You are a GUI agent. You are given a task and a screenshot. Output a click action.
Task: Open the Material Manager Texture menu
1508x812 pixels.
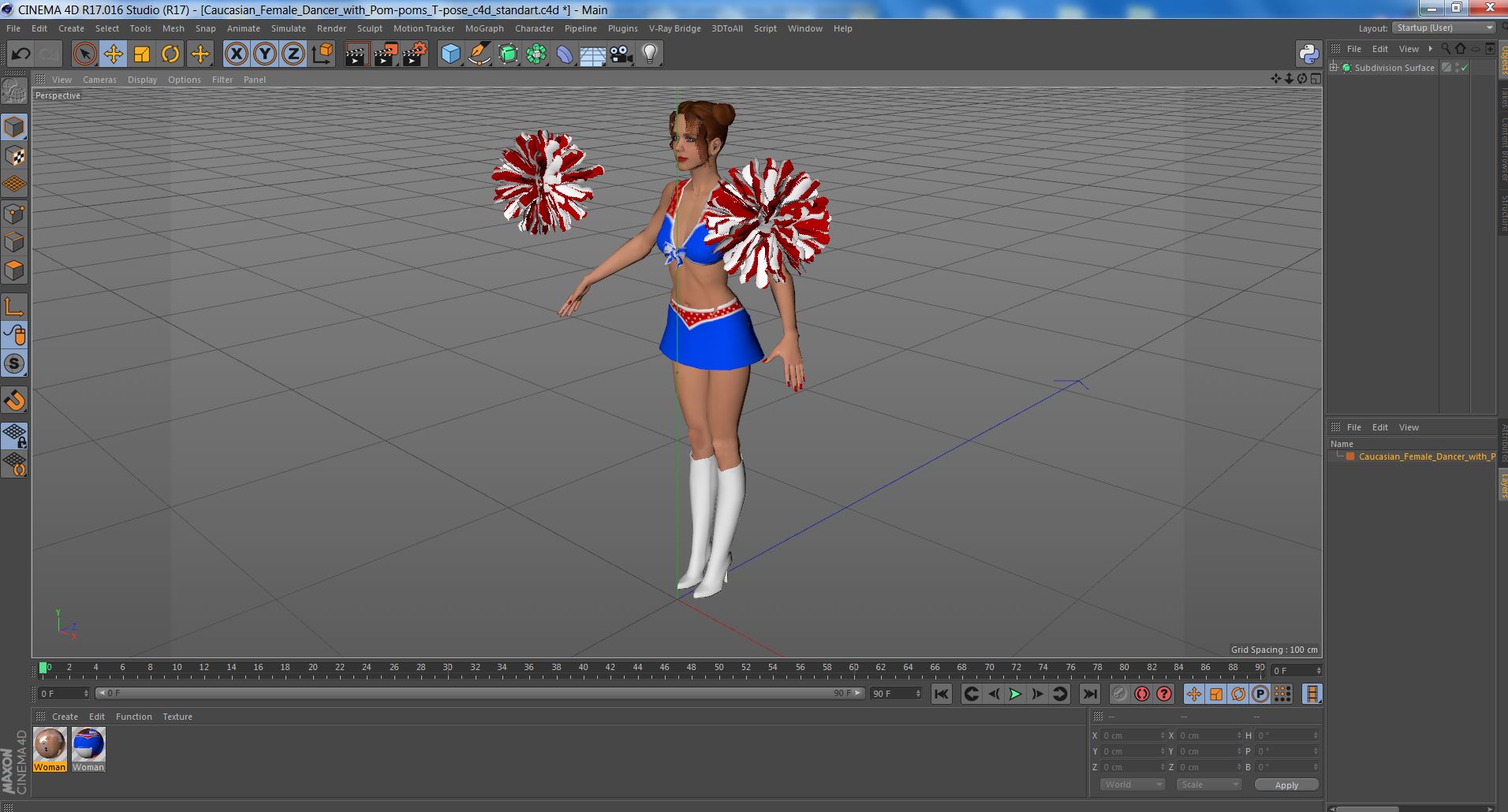(x=177, y=717)
